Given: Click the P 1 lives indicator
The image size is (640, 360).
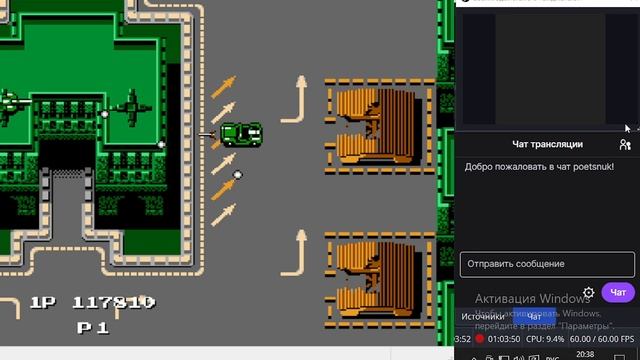Looking at the screenshot, I should tap(93, 328).
